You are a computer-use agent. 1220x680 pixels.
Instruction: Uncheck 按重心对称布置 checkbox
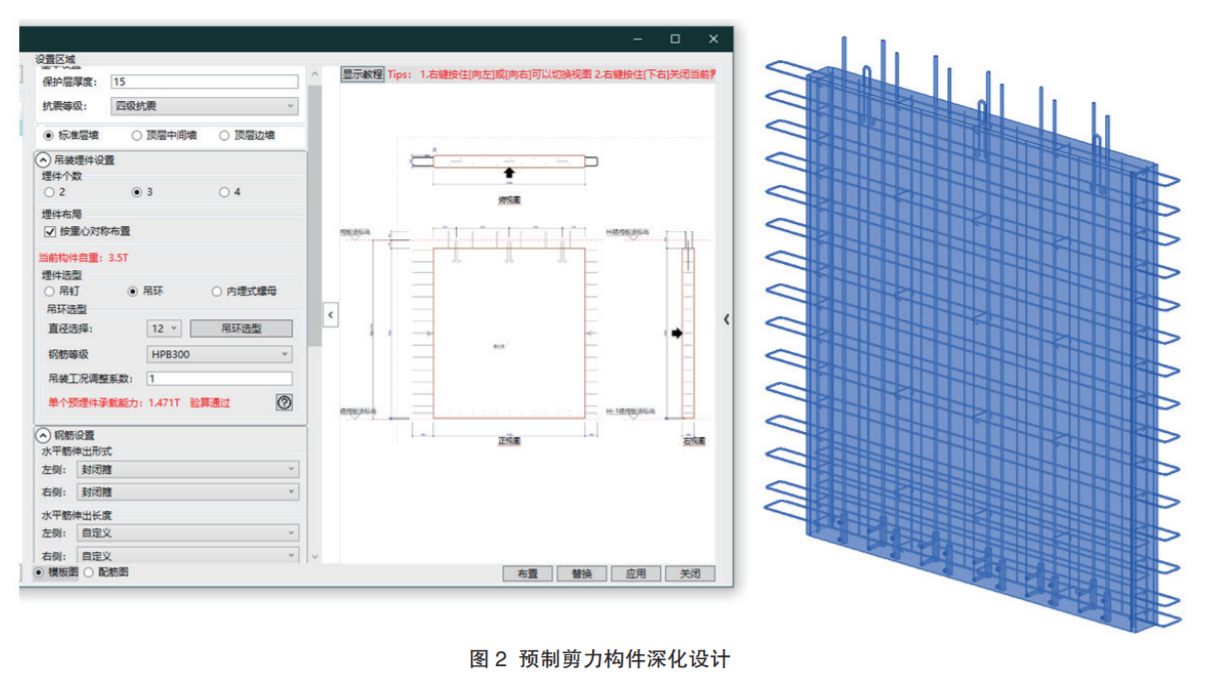[x=50, y=232]
